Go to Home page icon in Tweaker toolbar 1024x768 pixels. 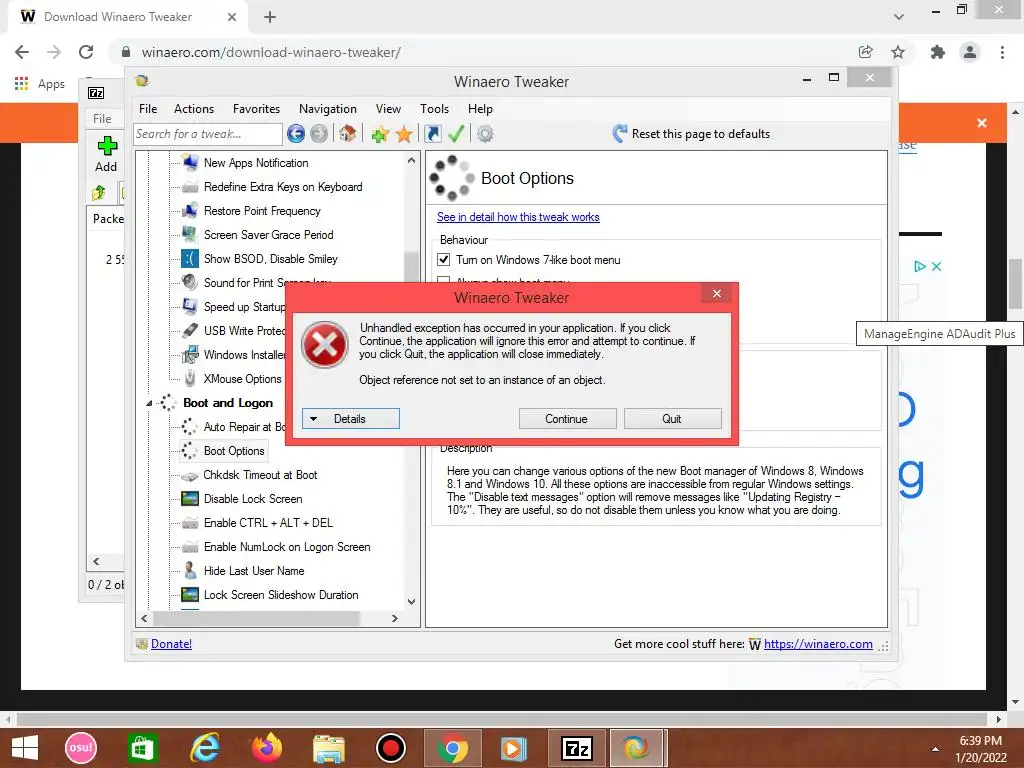point(347,134)
